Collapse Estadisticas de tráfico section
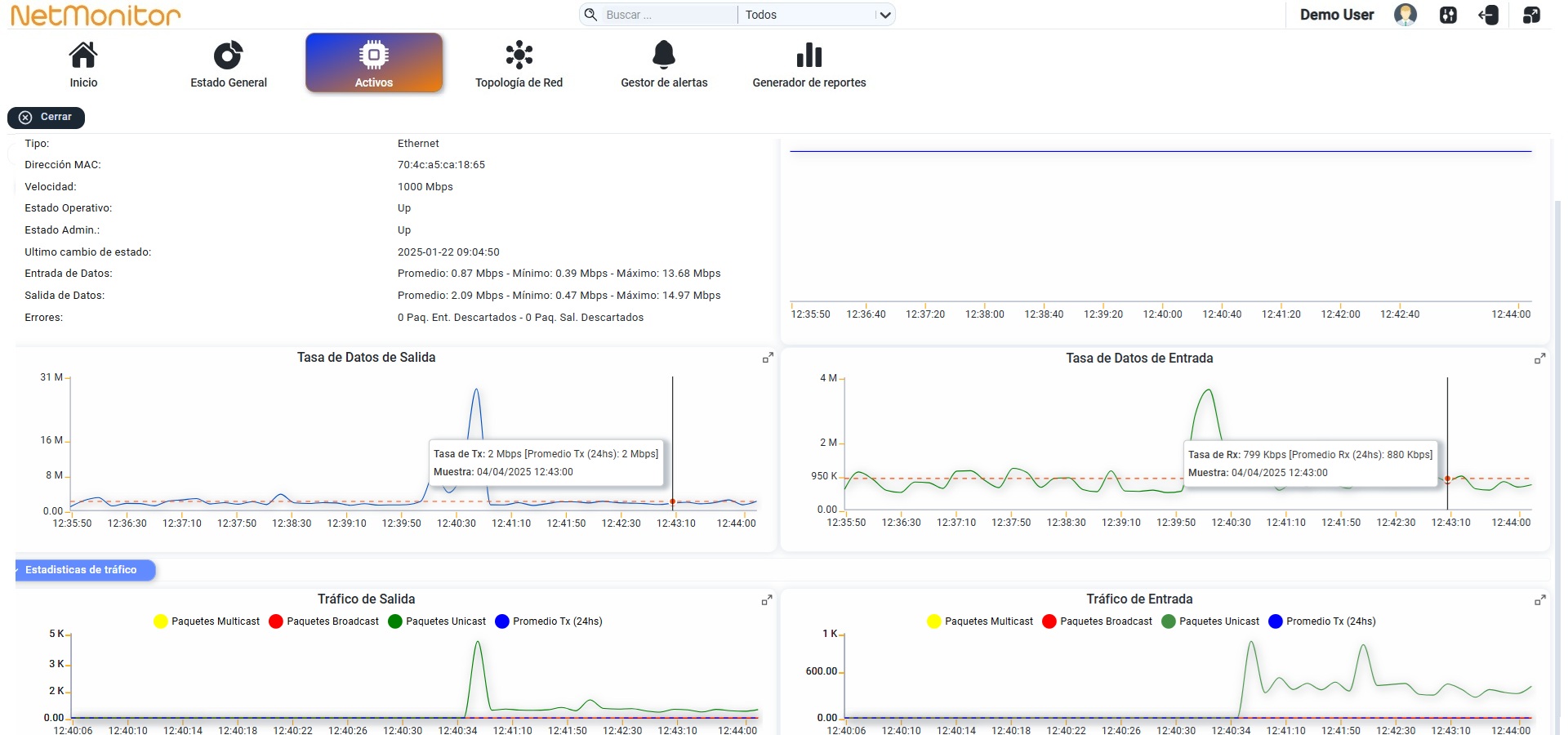Image resolution: width=1568 pixels, height=735 pixels. point(85,570)
